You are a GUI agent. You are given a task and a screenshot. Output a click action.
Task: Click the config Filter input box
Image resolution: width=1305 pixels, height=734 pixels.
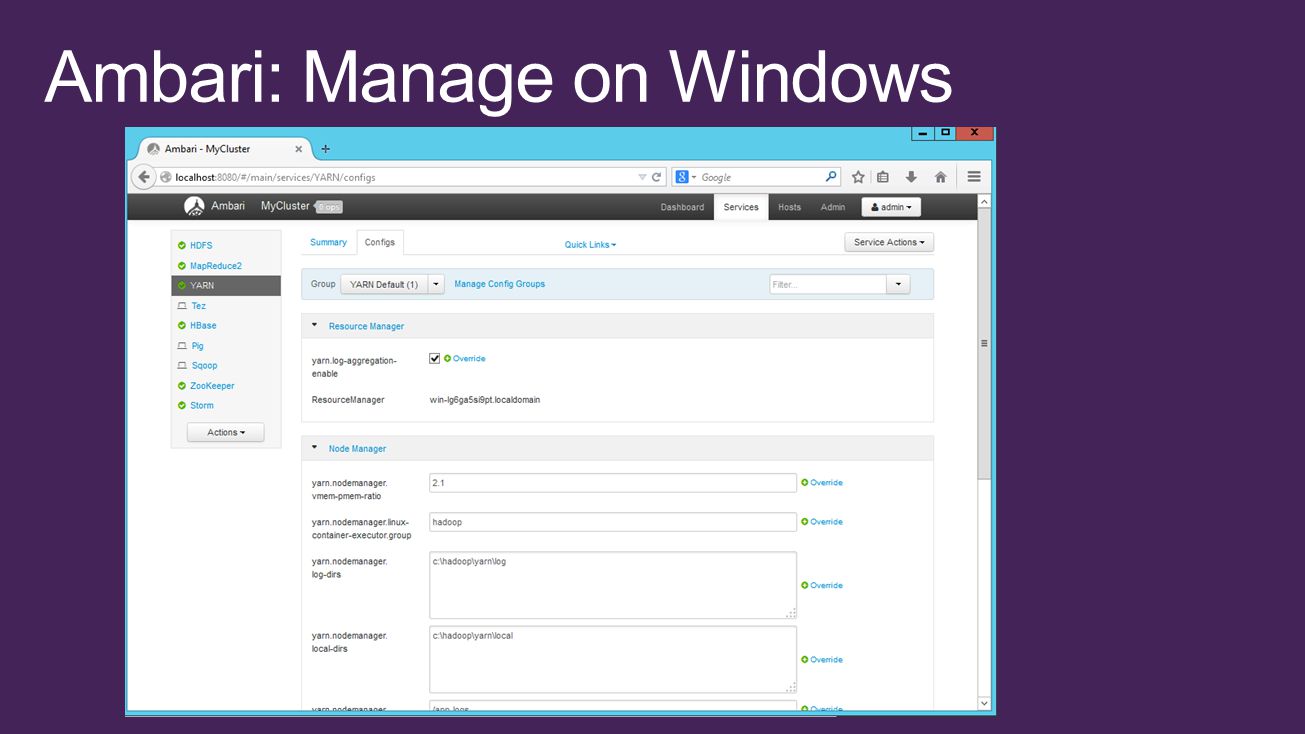pyautogui.click(x=828, y=285)
